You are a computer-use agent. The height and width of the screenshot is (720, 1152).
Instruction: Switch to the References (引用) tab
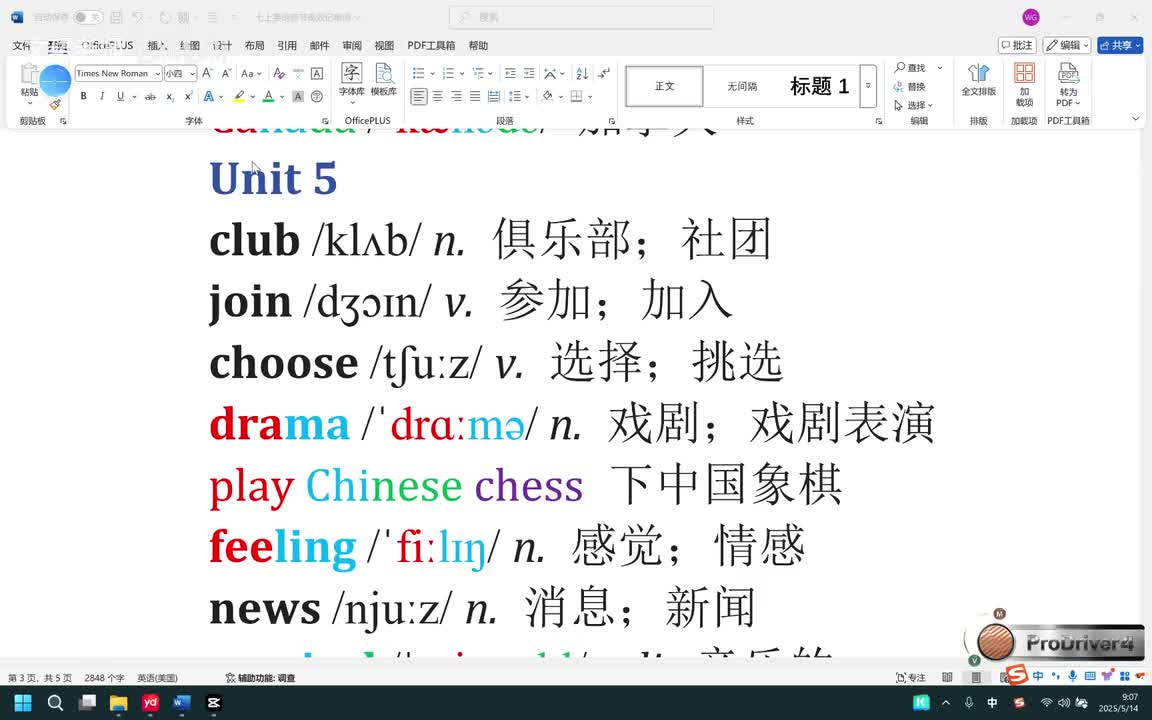287,46
